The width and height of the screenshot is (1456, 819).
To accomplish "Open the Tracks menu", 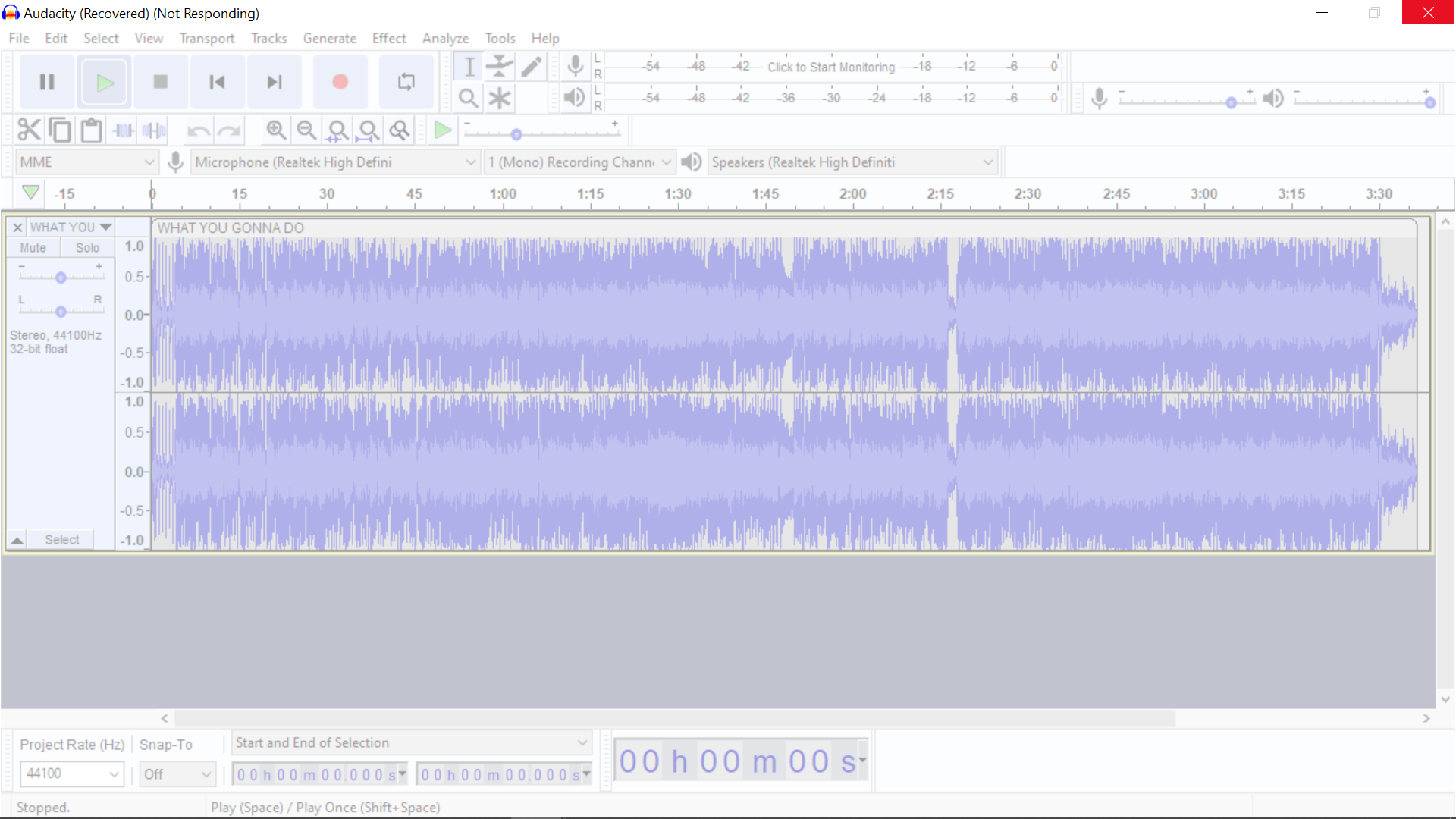I will pyautogui.click(x=269, y=38).
